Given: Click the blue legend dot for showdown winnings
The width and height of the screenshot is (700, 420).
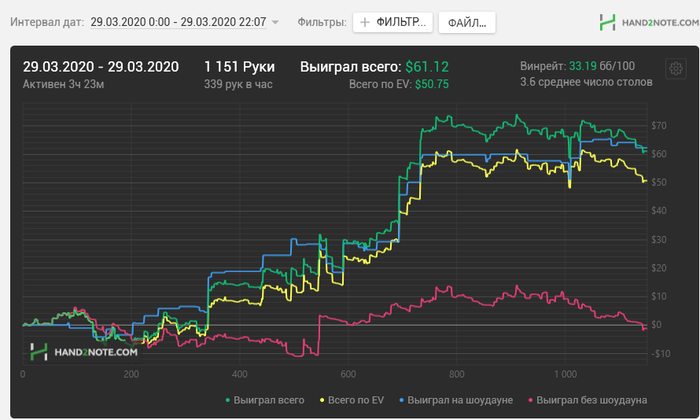Looking at the screenshot, I should pyautogui.click(x=401, y=400).
